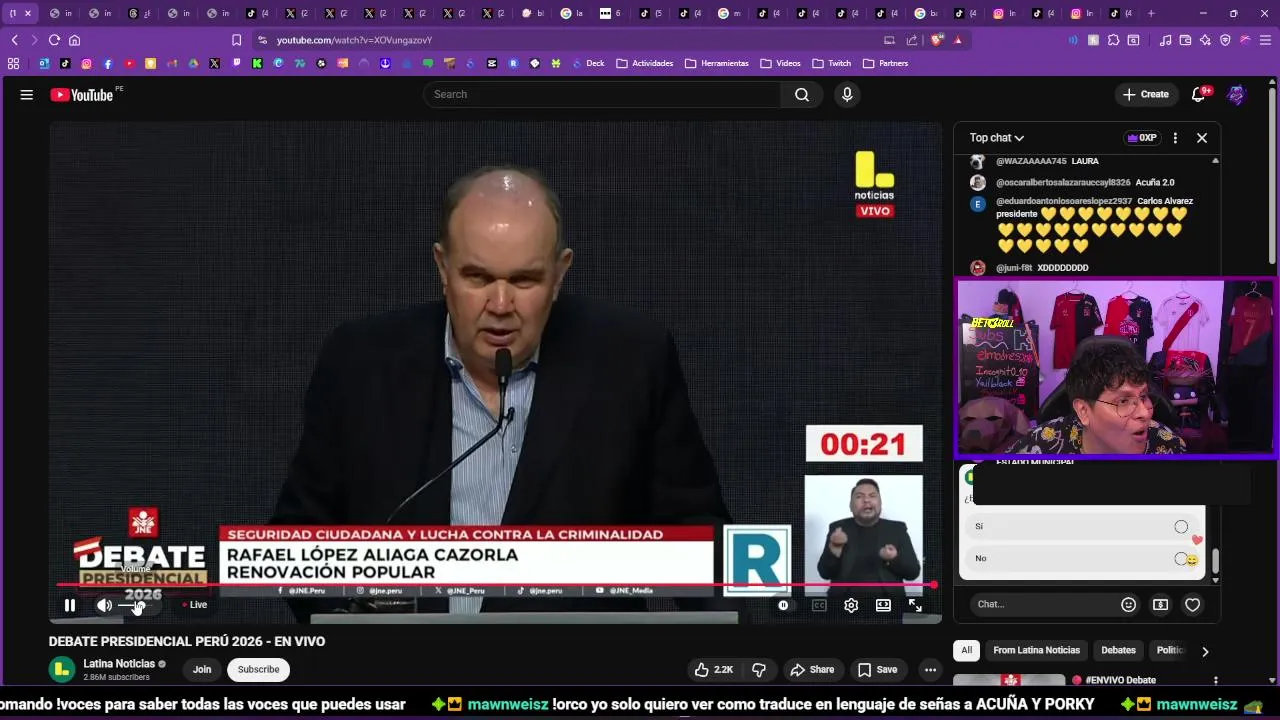This screenshot has width=1280, height=720.
Task: Dislike the video
Action: click(x=759, y=669)
